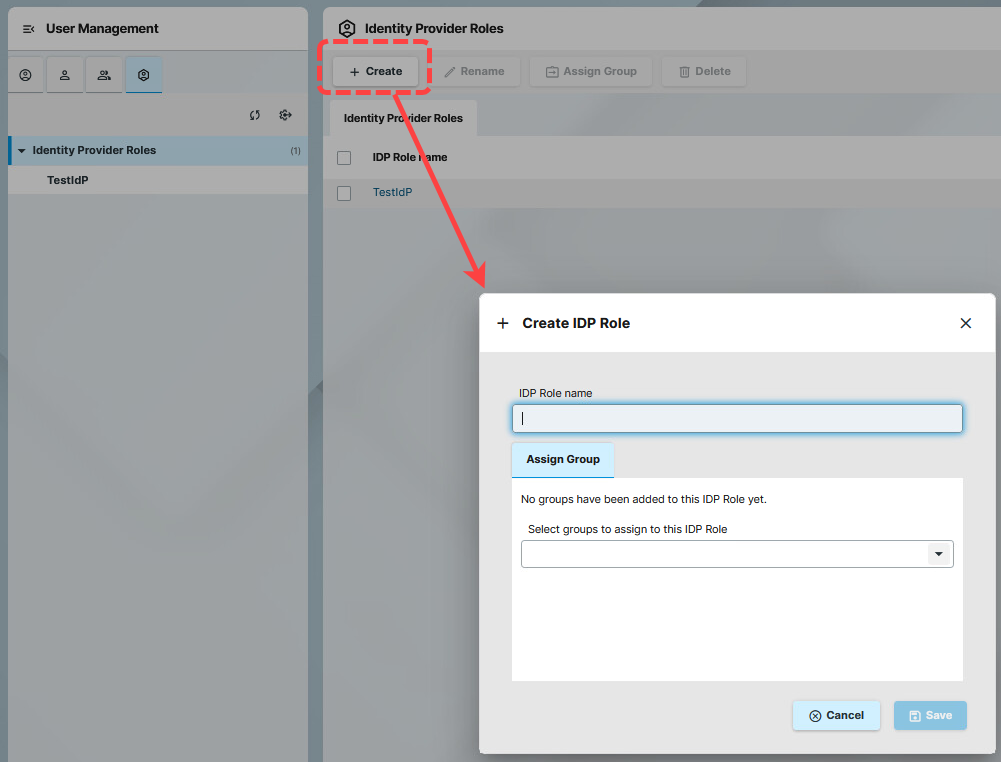Open the account circle tab icon

26,75
